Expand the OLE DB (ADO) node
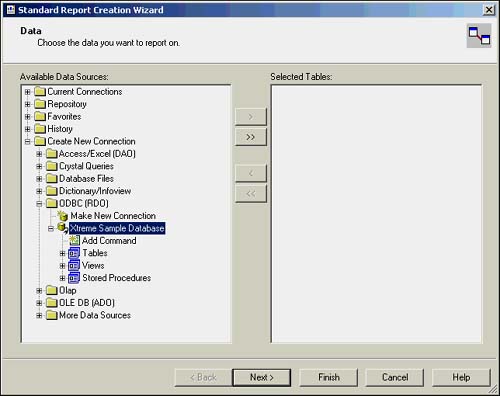This screenshot has width=500, height=396. pos(39,303)
